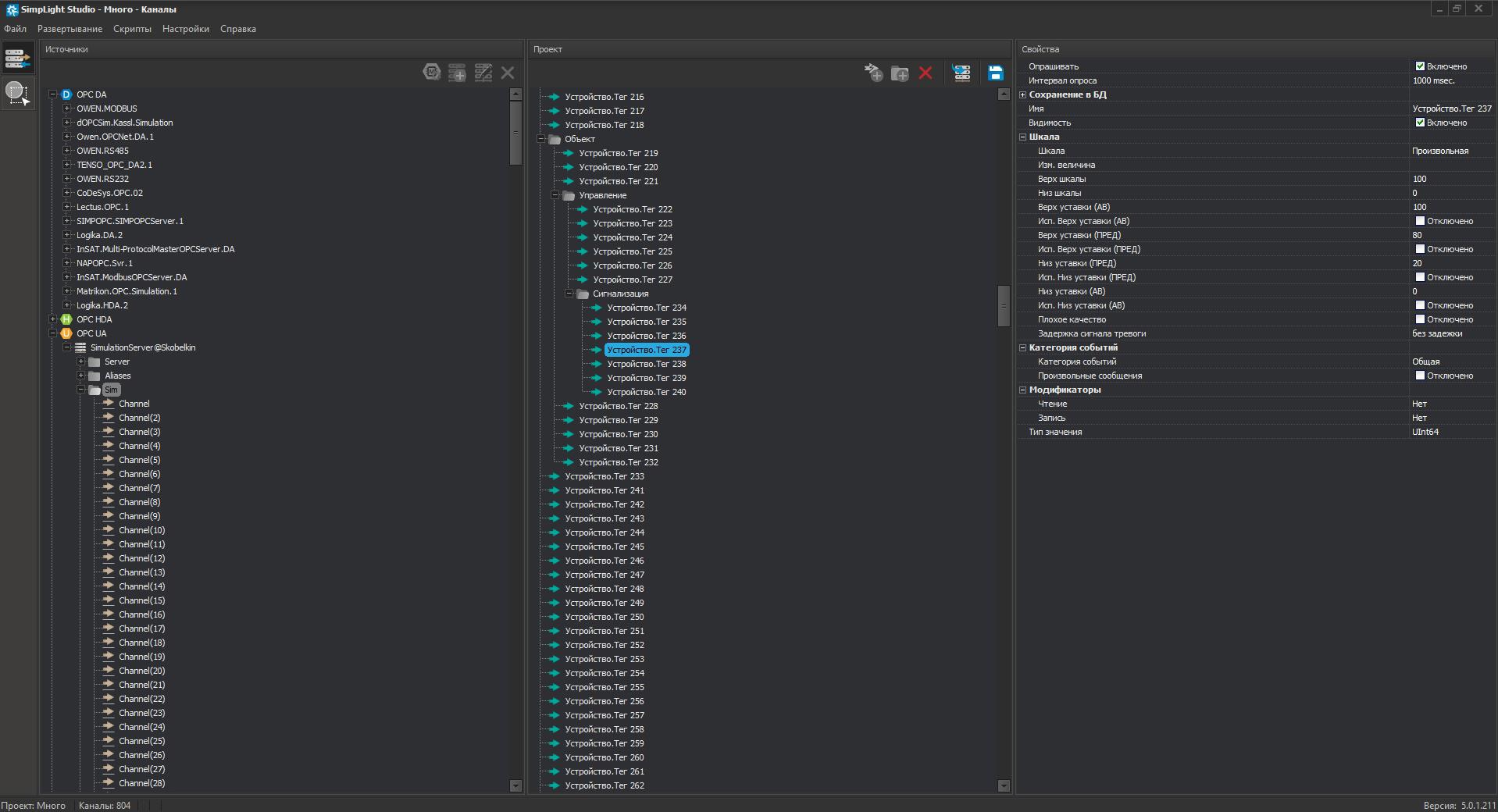The height and width of the screenshot is (812, 1498).
Task: Click the add channel icon in Проект toolbar
Action: click(x=873, y=73)
